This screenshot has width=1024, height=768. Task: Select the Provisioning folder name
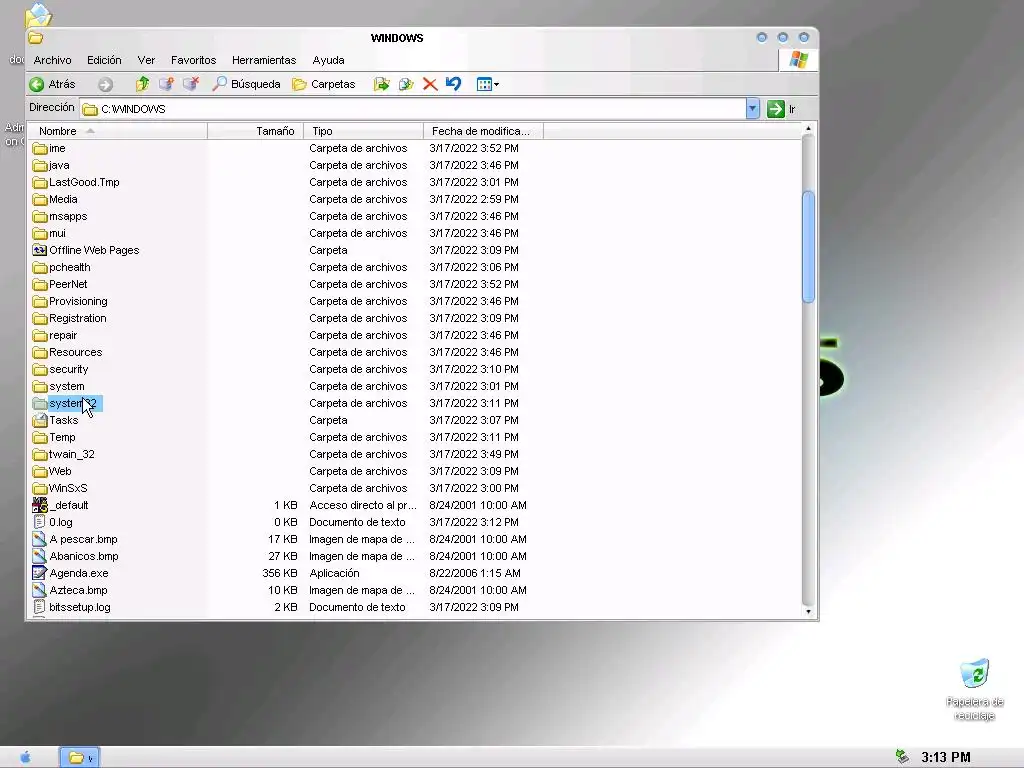tap(78, 301)
